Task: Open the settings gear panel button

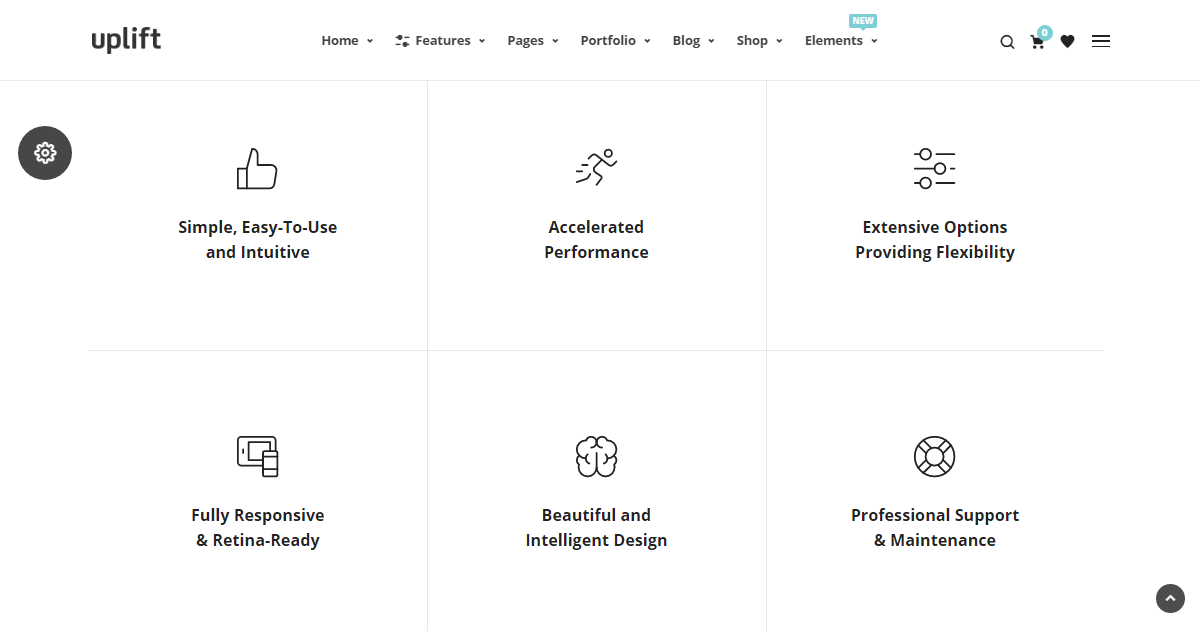Action: click(x=45, y=153)
